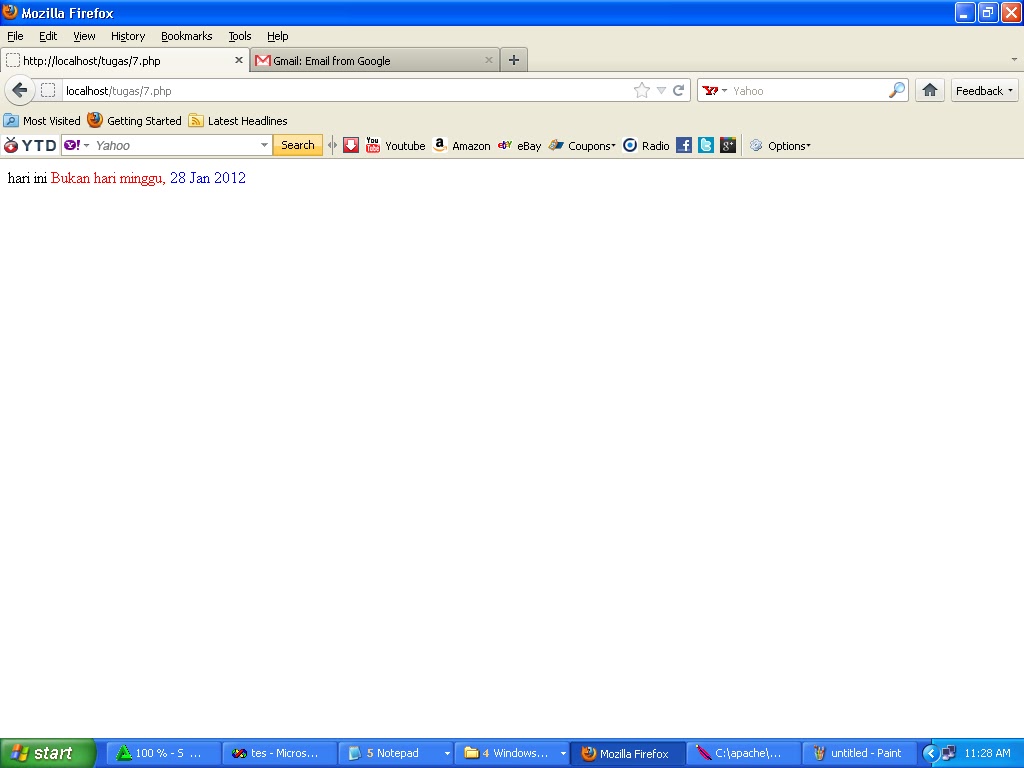This screenshot has height=768, width=1024.
Task: Switch to the 100 % - S taskbar item
Action: tap(163, 754)
